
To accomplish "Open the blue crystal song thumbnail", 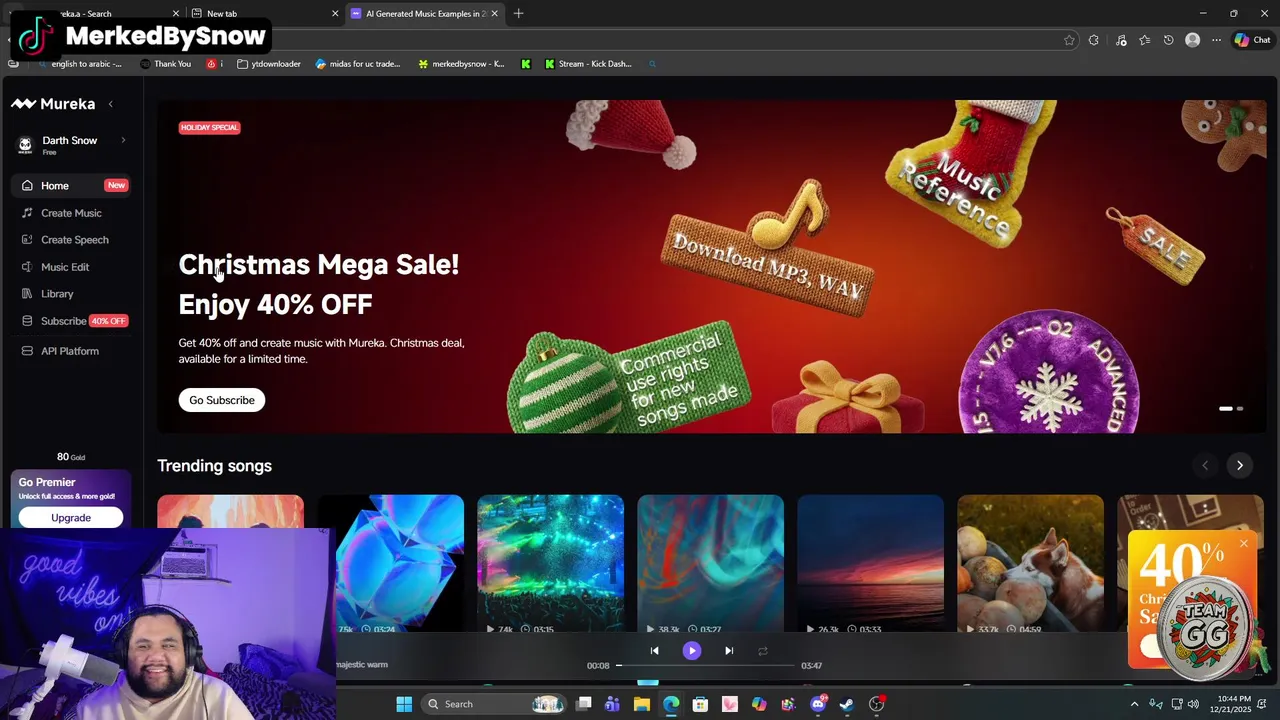I will pos(391,565).
